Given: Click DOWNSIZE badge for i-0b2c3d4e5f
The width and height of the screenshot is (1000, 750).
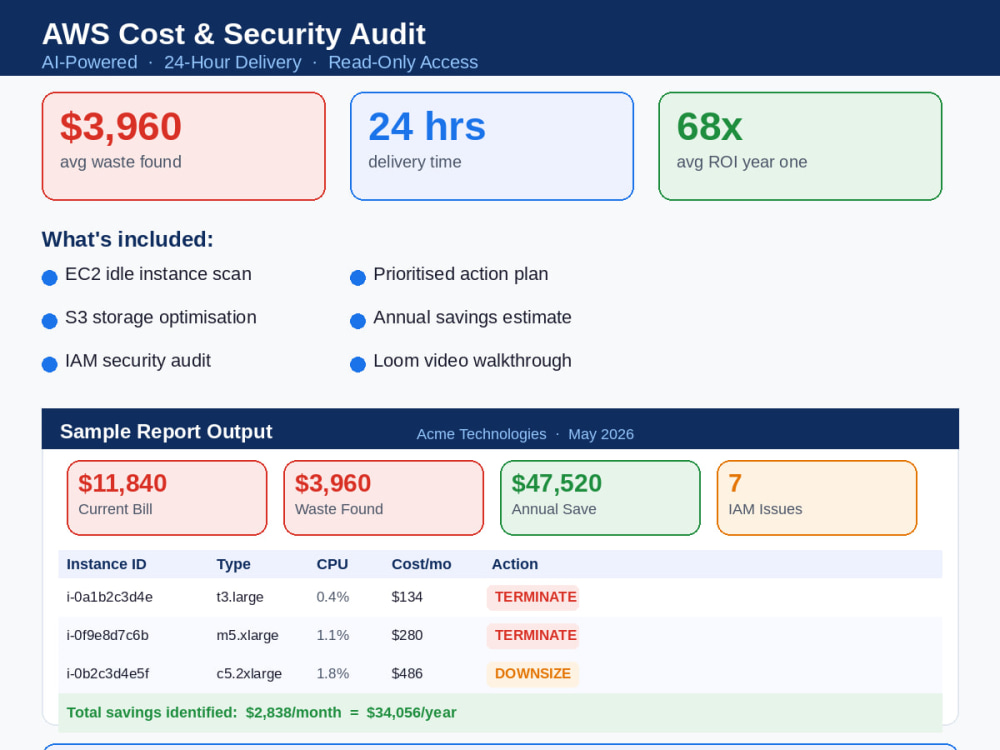Looking at the screenshot, I should (533, 674).
